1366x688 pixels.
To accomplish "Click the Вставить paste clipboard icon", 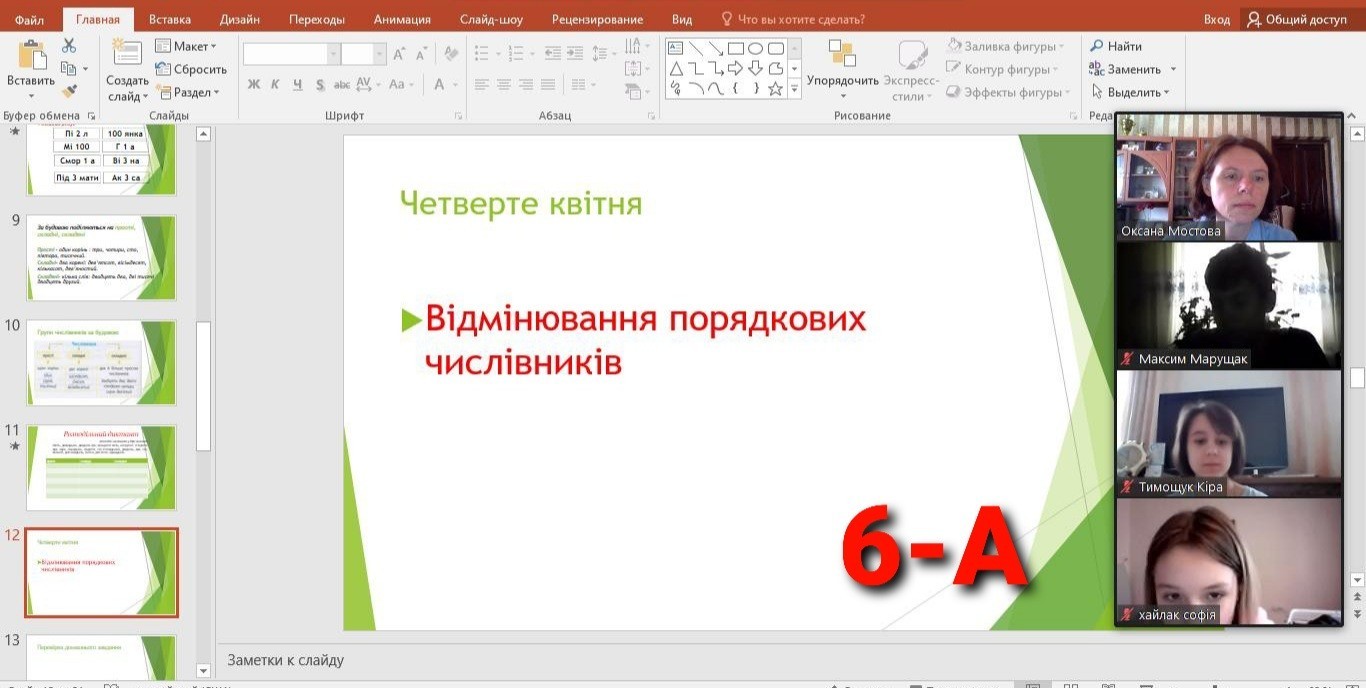I will coord(31,56).
